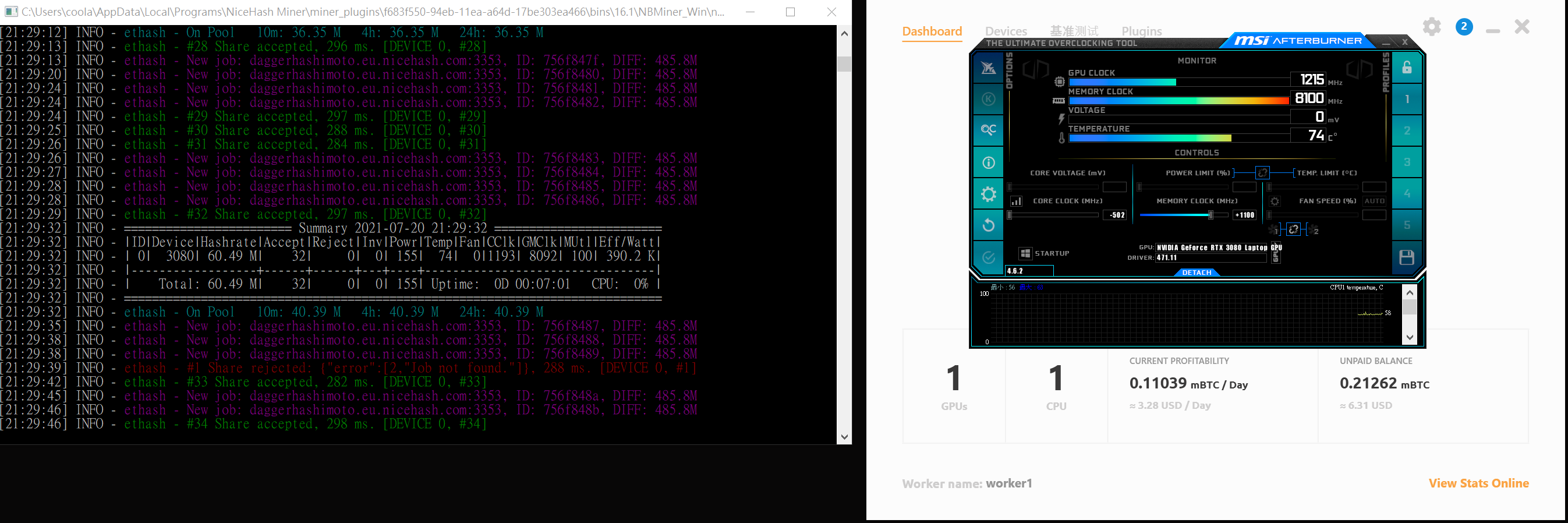Load Afterburner profile slot 3
This screenshot has height=523, width=1568.
1407,162
